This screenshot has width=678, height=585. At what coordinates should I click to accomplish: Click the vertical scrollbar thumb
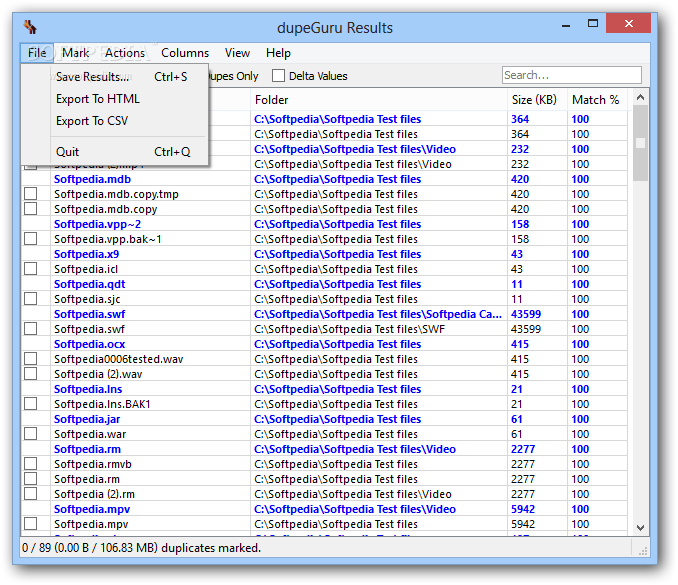coord(640,143)
